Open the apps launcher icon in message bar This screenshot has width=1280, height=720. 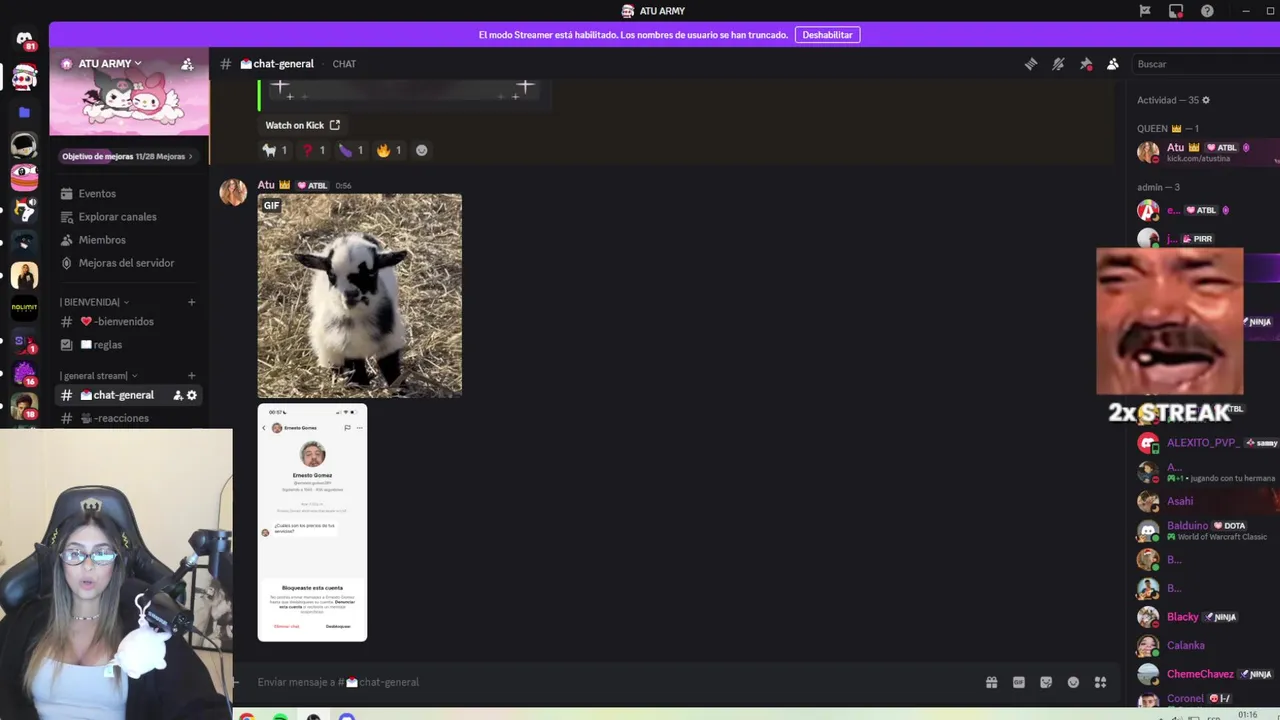(x=1100, y=682)
